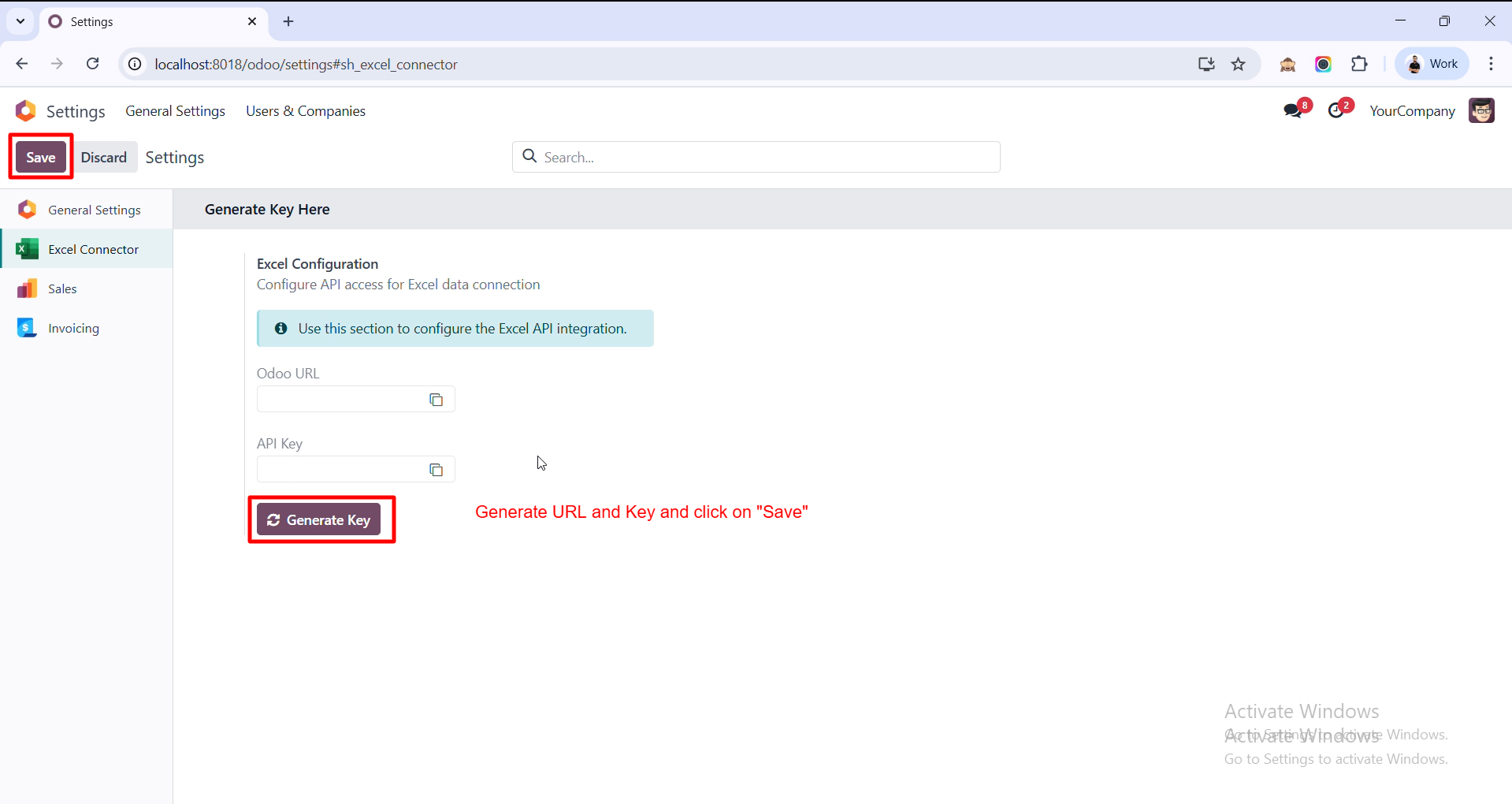1512x804 pixels.
Task: Click the info icon in the blue banner
Action: 280,328
